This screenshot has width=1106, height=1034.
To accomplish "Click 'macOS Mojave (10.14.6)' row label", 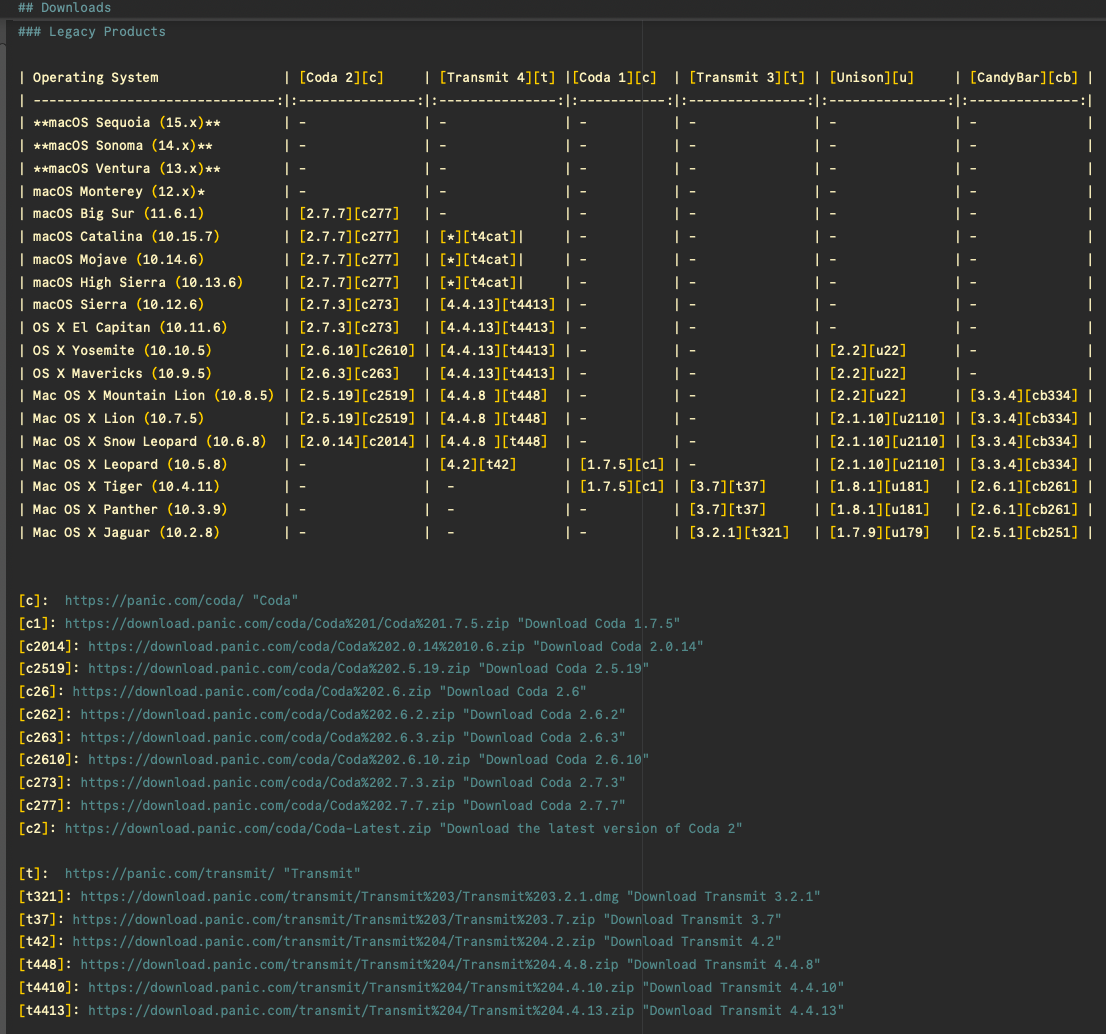I will (118, 260).
